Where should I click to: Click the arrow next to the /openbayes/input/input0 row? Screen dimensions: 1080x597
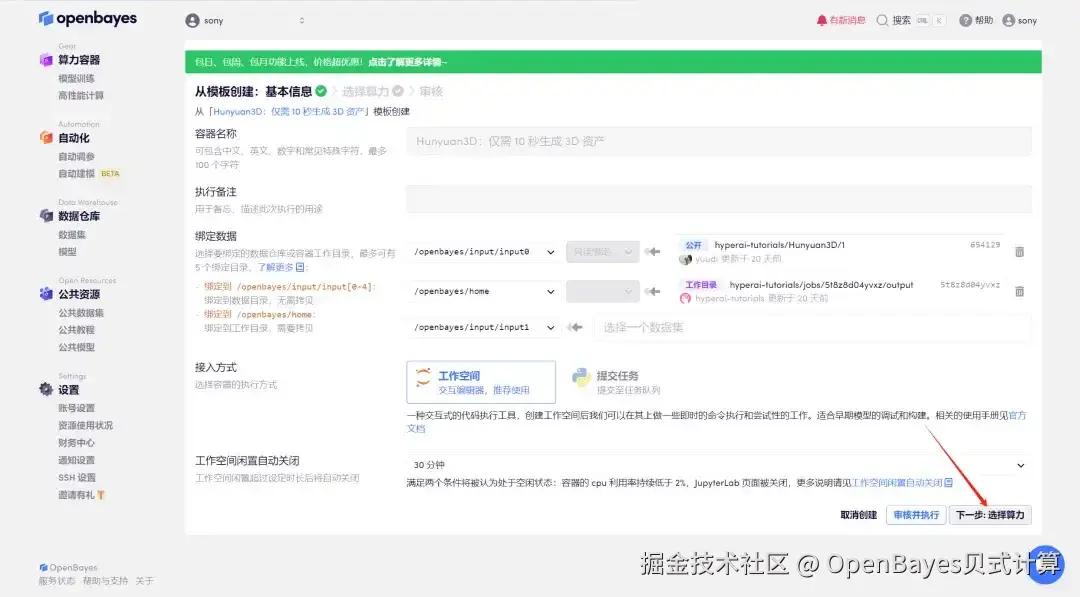pyautogui.click(x=652, y=252)
